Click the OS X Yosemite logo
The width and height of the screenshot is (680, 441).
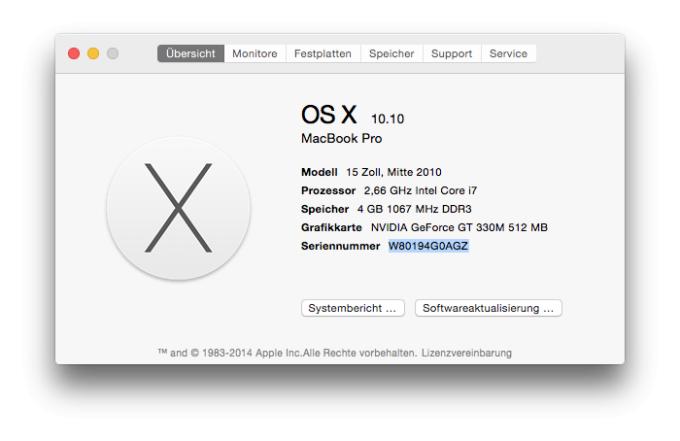[178, 208]
